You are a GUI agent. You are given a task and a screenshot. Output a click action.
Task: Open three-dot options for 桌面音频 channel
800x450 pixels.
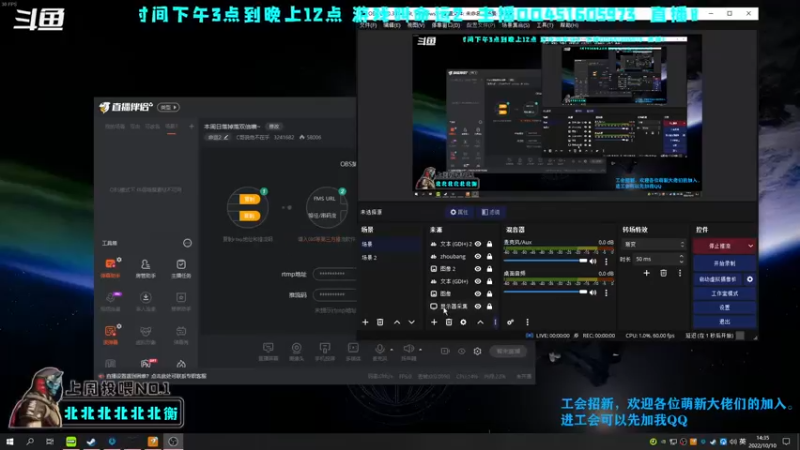click(x=606, y=293)
